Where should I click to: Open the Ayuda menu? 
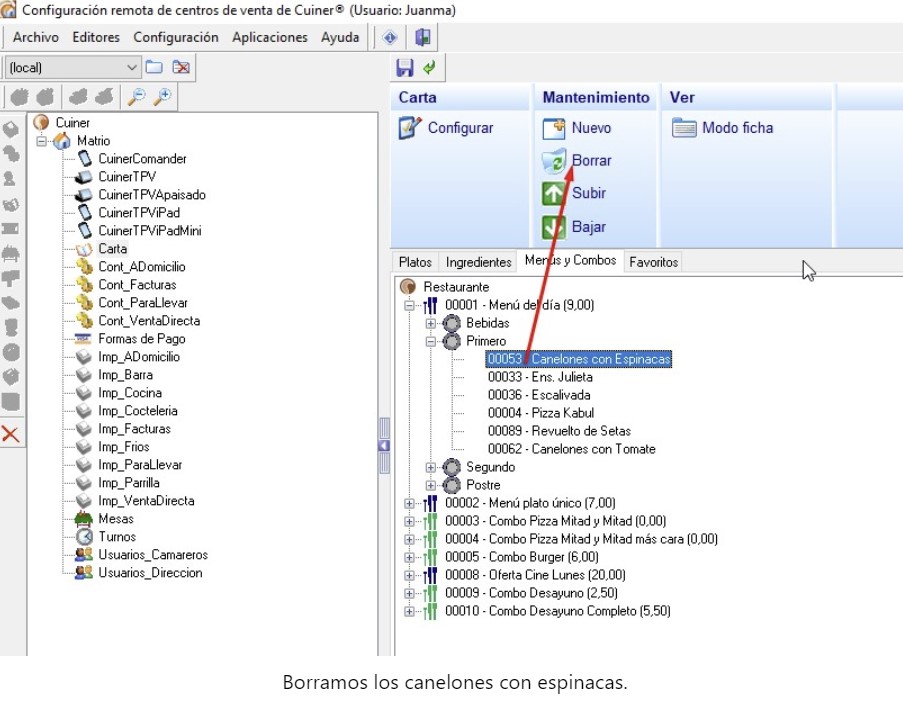340,37
